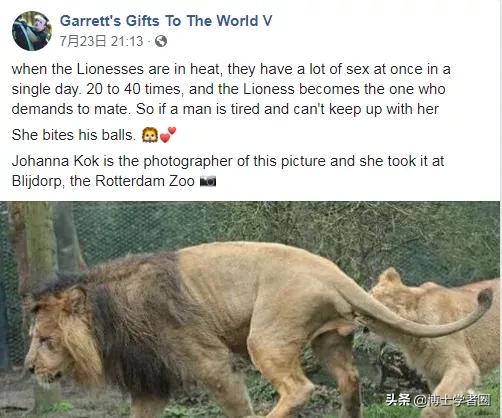Screen dimensions: 502x418
Task: Click the two hearts emoji
Action: (x=168, y=135)
